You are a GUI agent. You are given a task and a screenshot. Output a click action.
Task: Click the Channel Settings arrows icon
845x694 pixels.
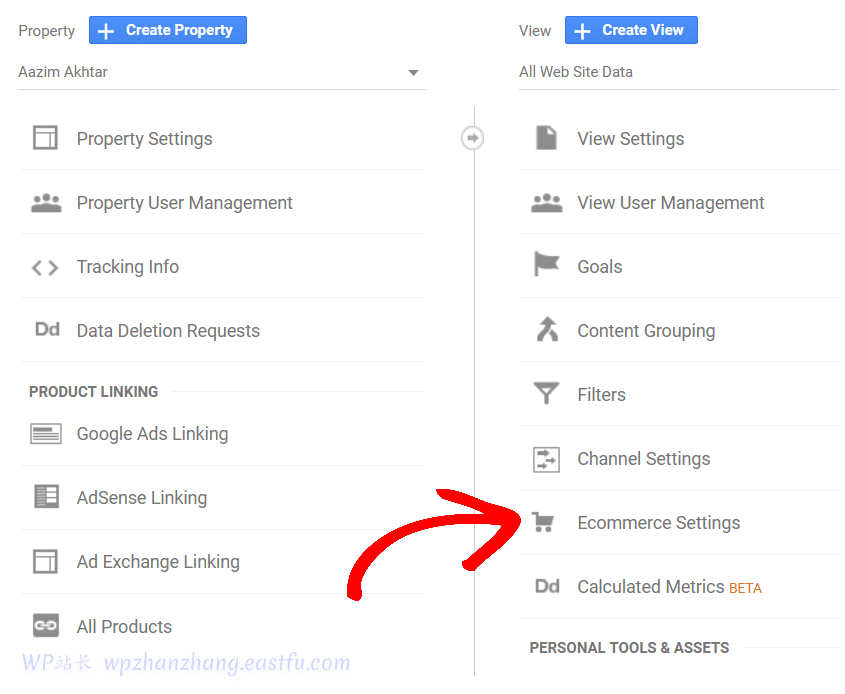point(546,460)
